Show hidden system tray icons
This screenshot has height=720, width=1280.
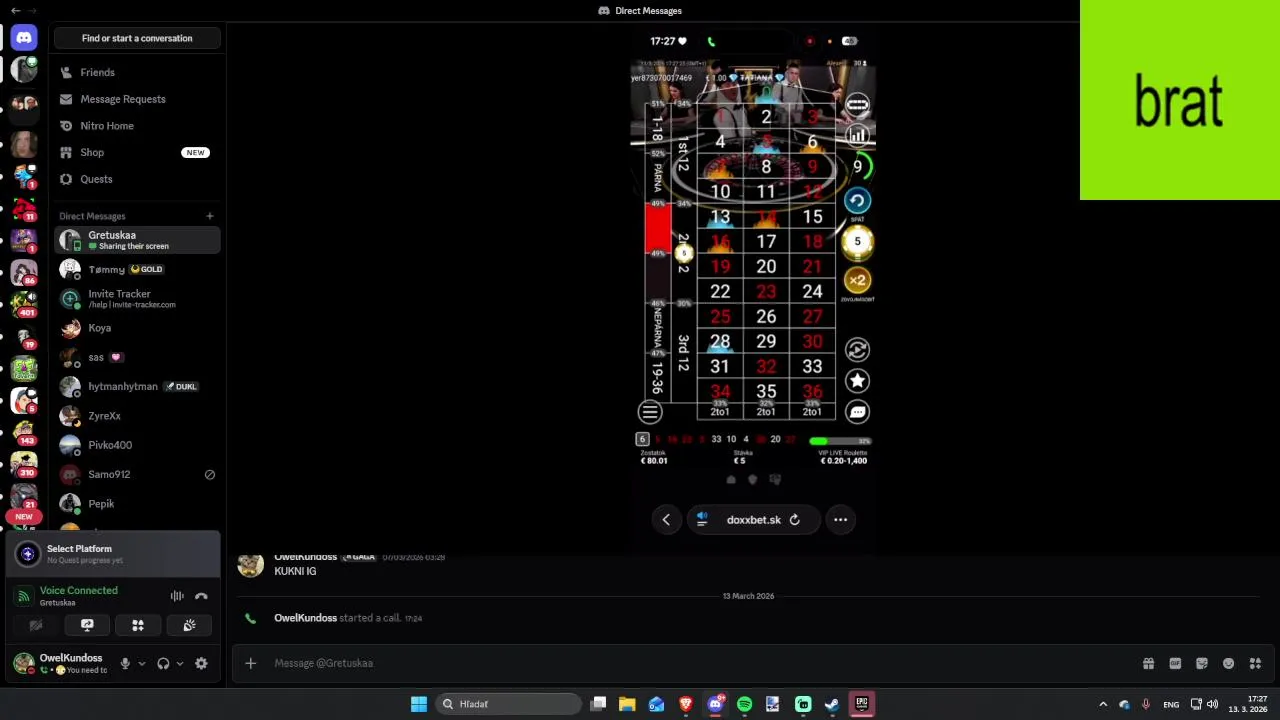coord(1103,704)
